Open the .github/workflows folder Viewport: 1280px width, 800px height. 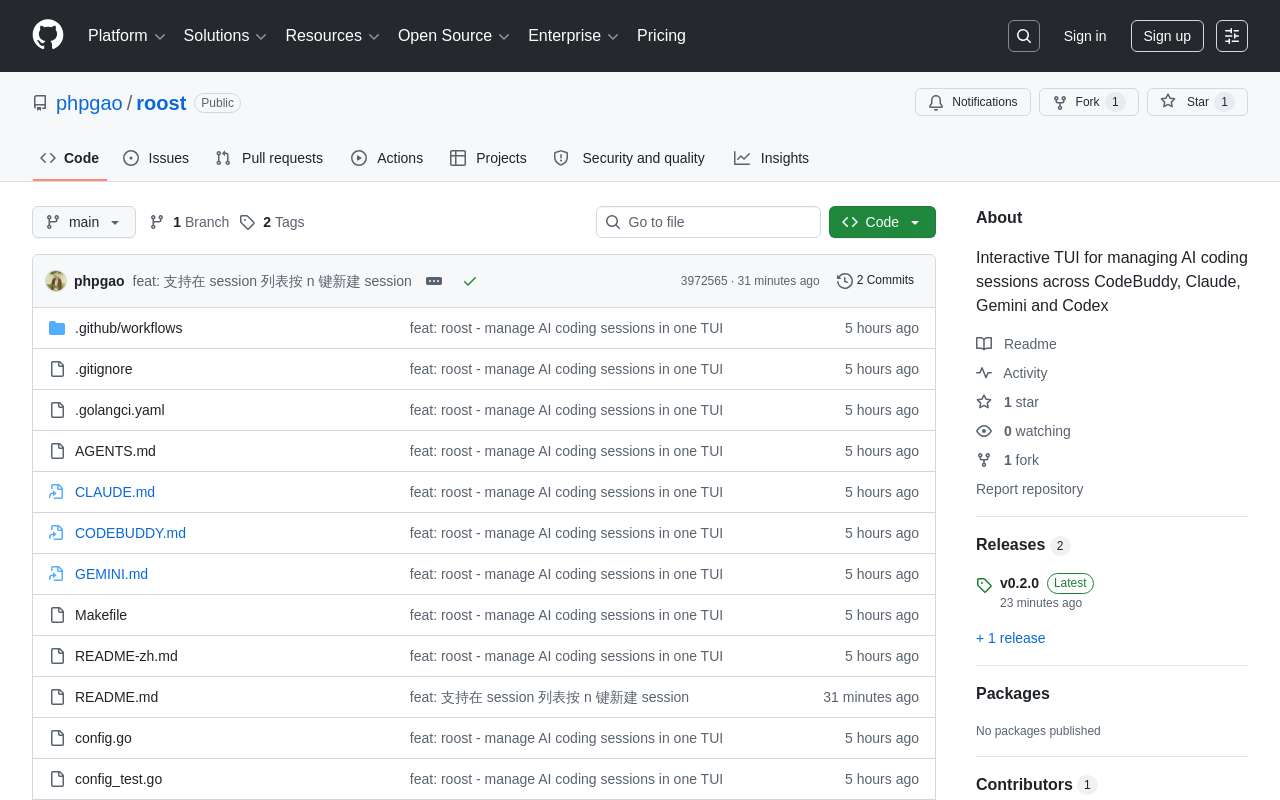[129, 328]
